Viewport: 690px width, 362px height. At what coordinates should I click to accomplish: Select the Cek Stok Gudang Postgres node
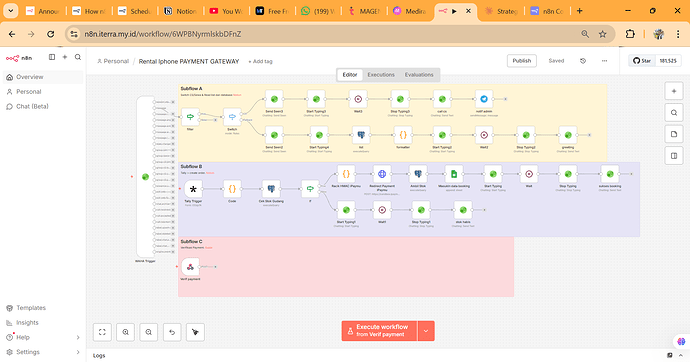tap(271, 189)
